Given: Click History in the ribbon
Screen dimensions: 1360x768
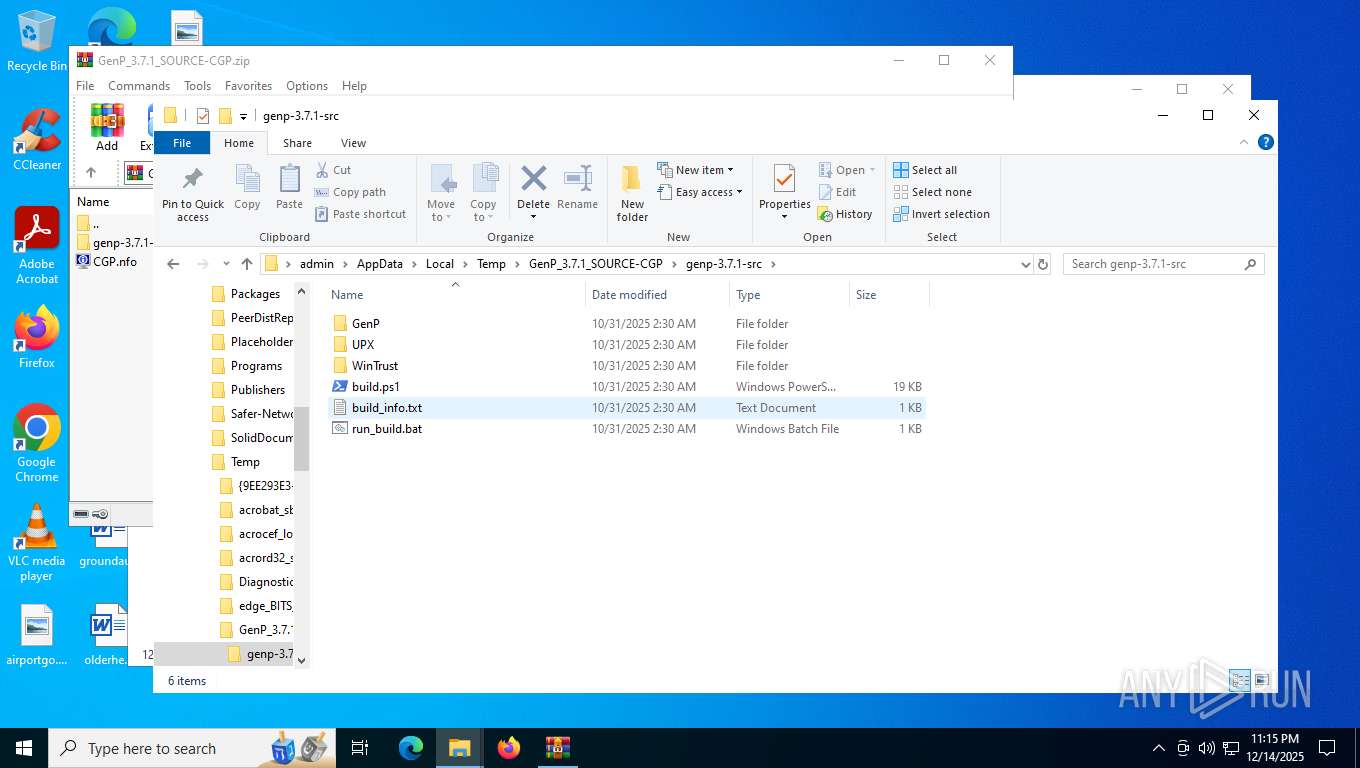Looking at the screenshot, I should (845, 214).
